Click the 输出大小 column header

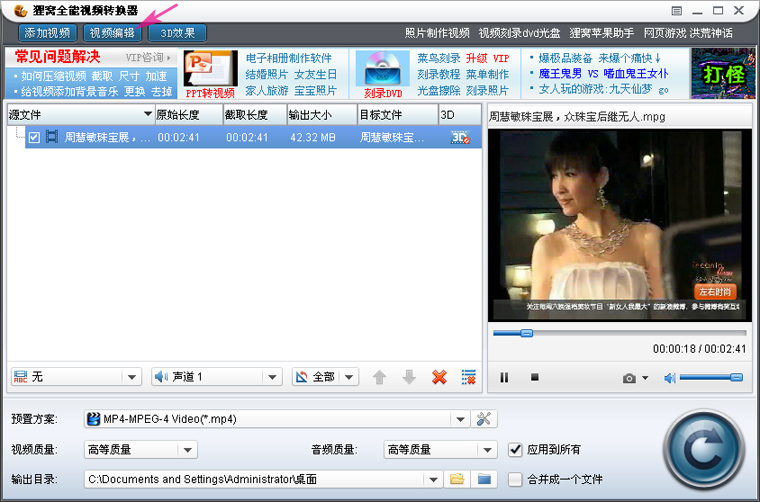tap(322, 115)
